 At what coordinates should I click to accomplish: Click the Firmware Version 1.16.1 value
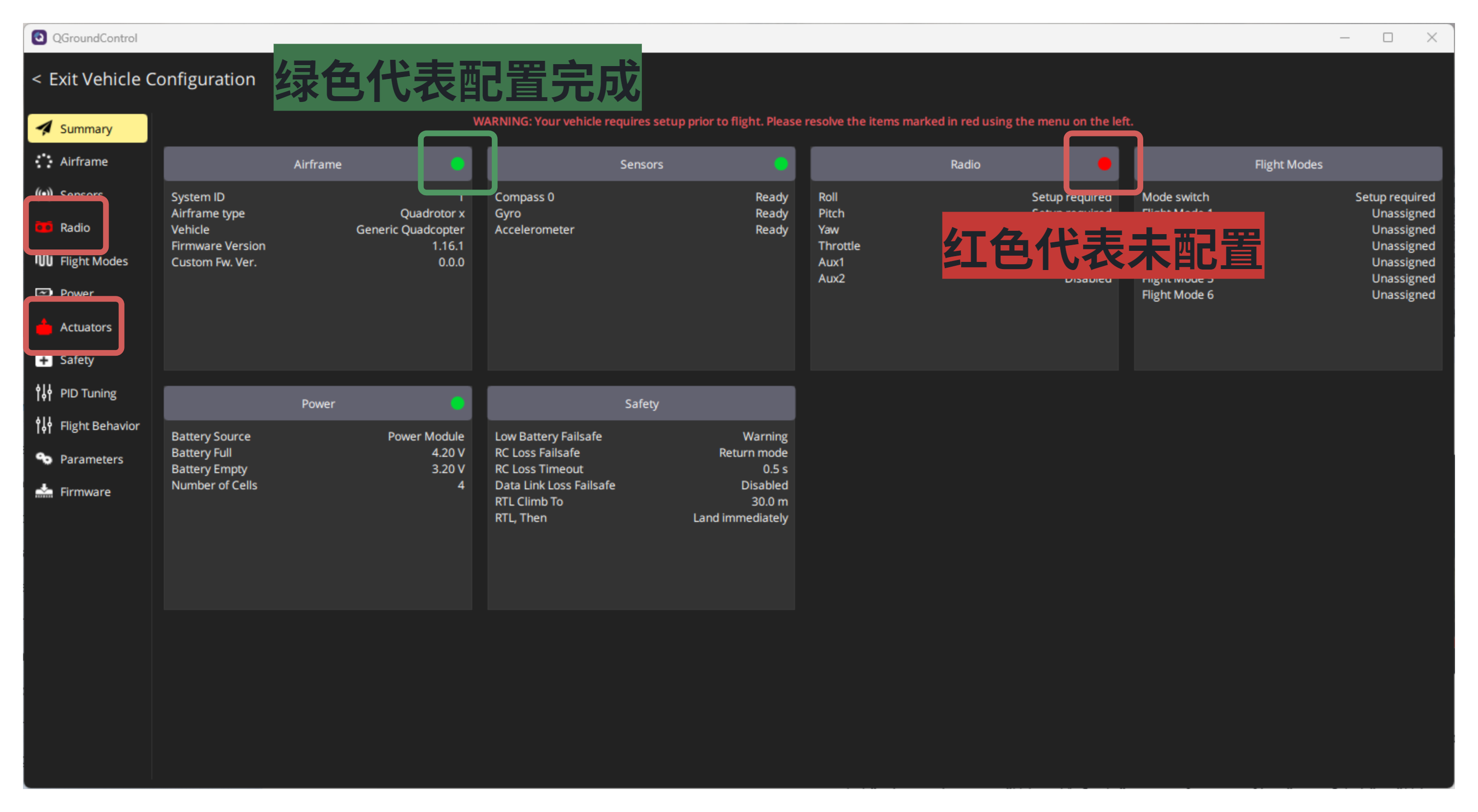pyautogui.click(x=447, y=246)
